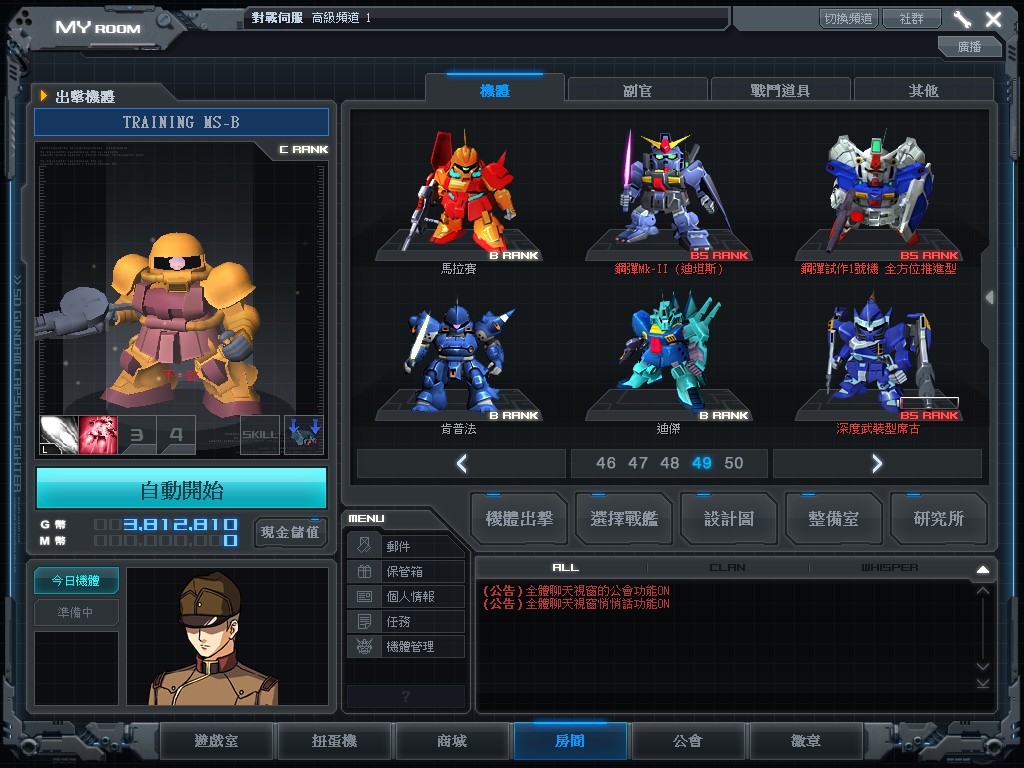Go to 扭蛋機 in bottom navigation

(334, 741)
